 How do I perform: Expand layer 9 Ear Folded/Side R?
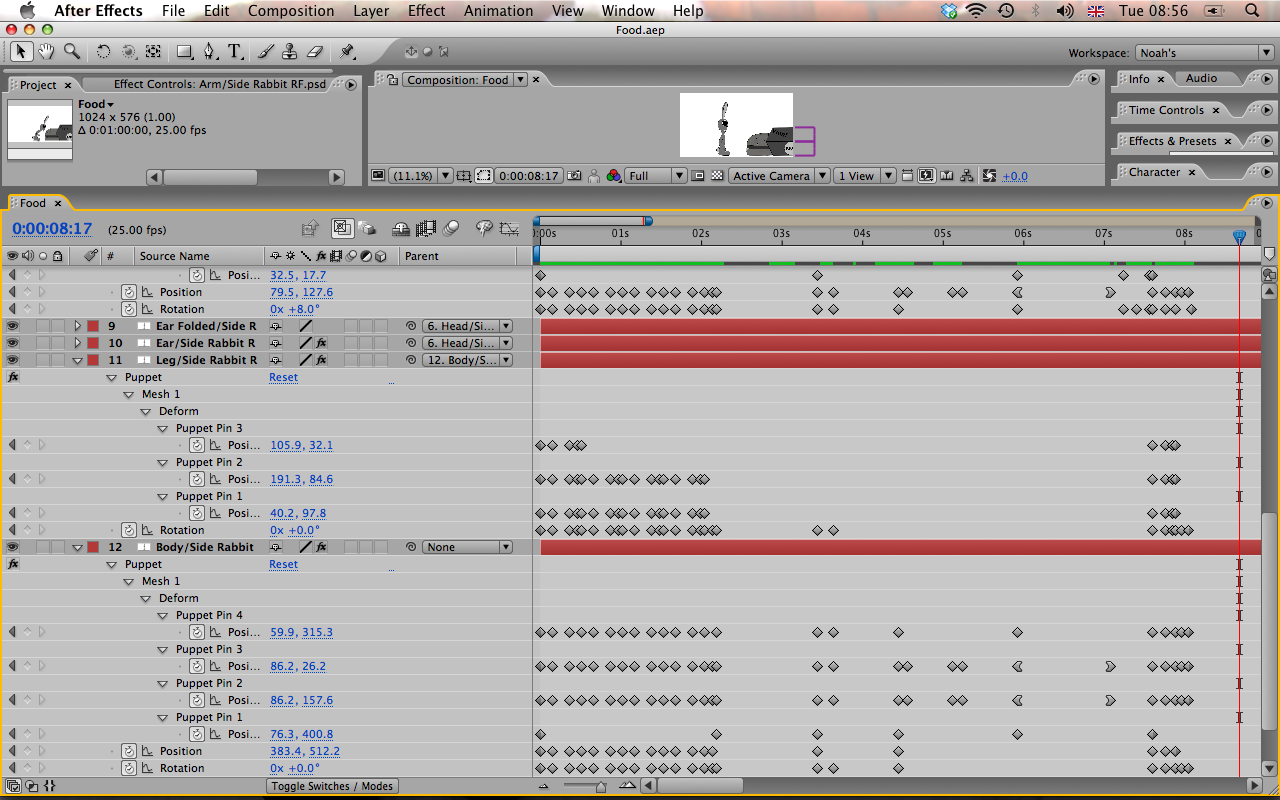point(77,326)
